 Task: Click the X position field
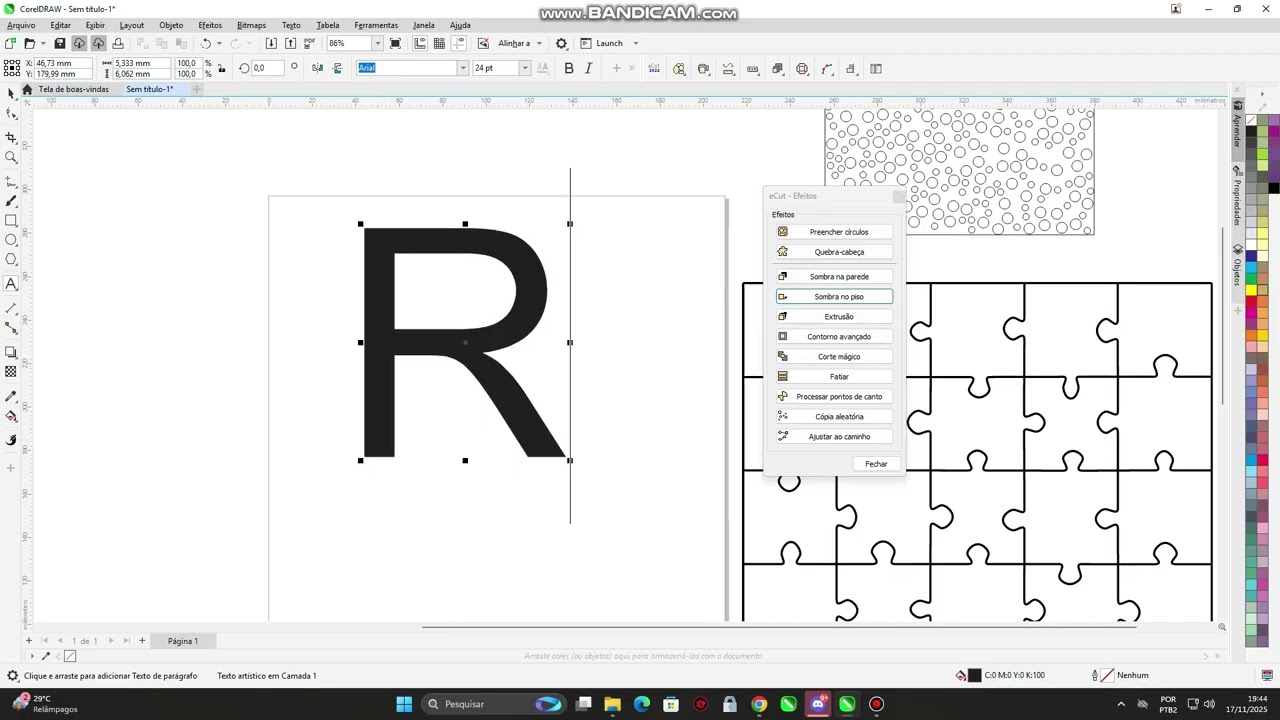65,63
